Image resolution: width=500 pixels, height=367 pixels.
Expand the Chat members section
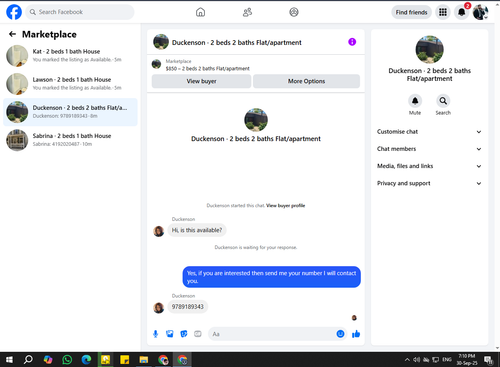(x=429, y=149)
